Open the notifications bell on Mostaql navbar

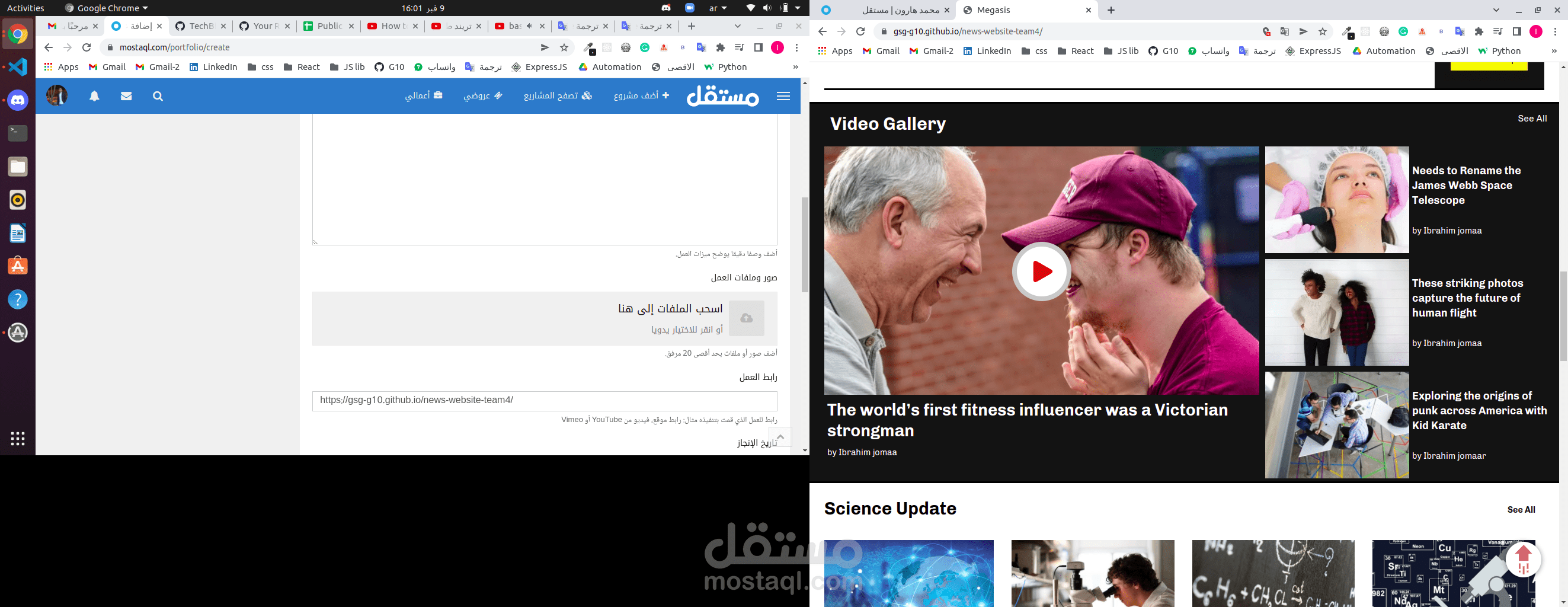94,96
